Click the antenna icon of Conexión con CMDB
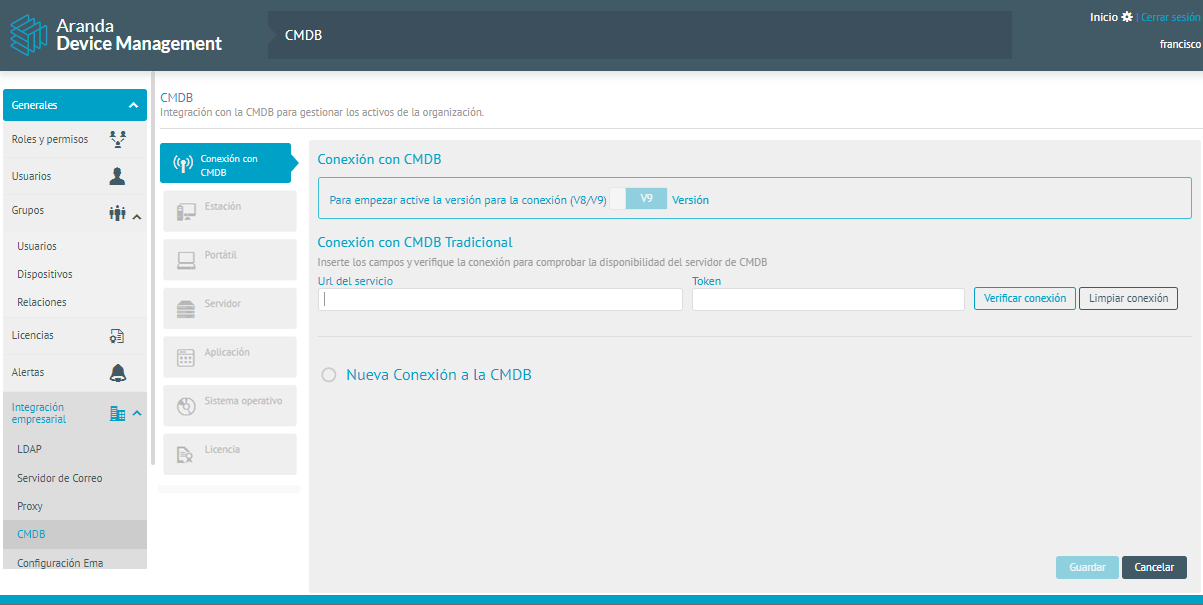Image resolution: width=1203 pixels, height=605 pixels. pos(182,164)
